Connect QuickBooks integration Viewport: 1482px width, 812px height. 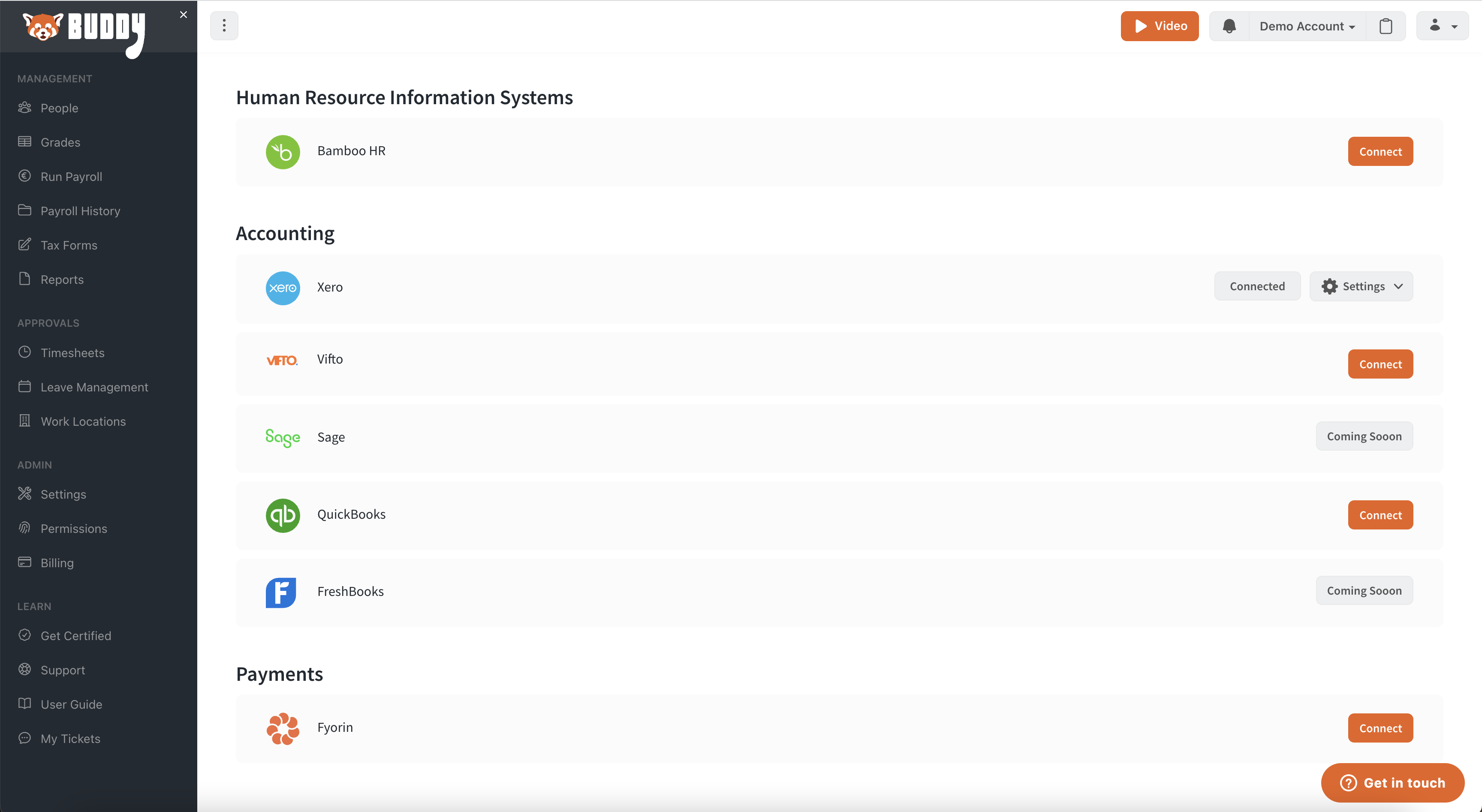coord(1380,515)
